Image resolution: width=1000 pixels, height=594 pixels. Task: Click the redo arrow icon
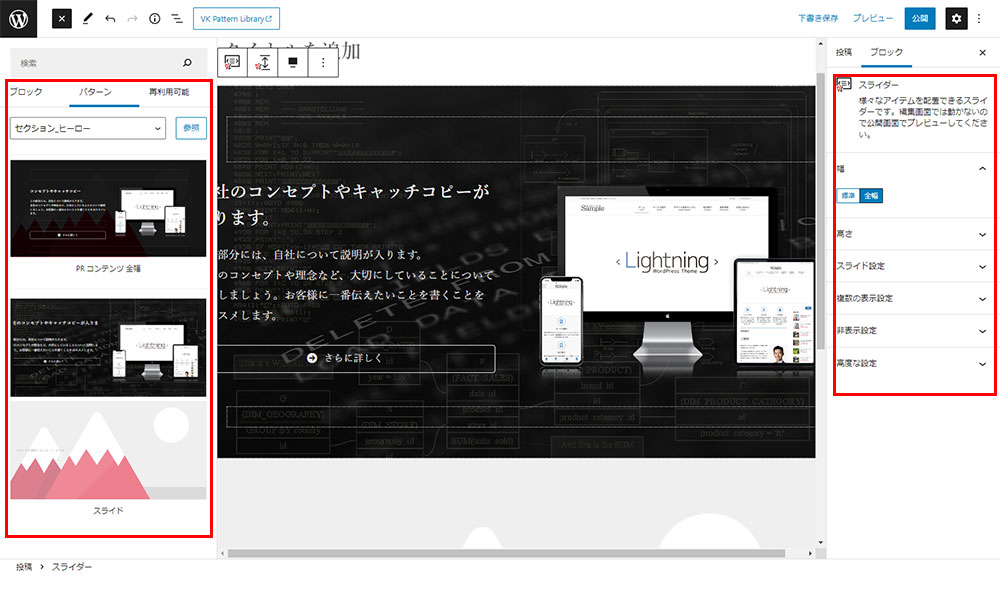coord(134,18)
